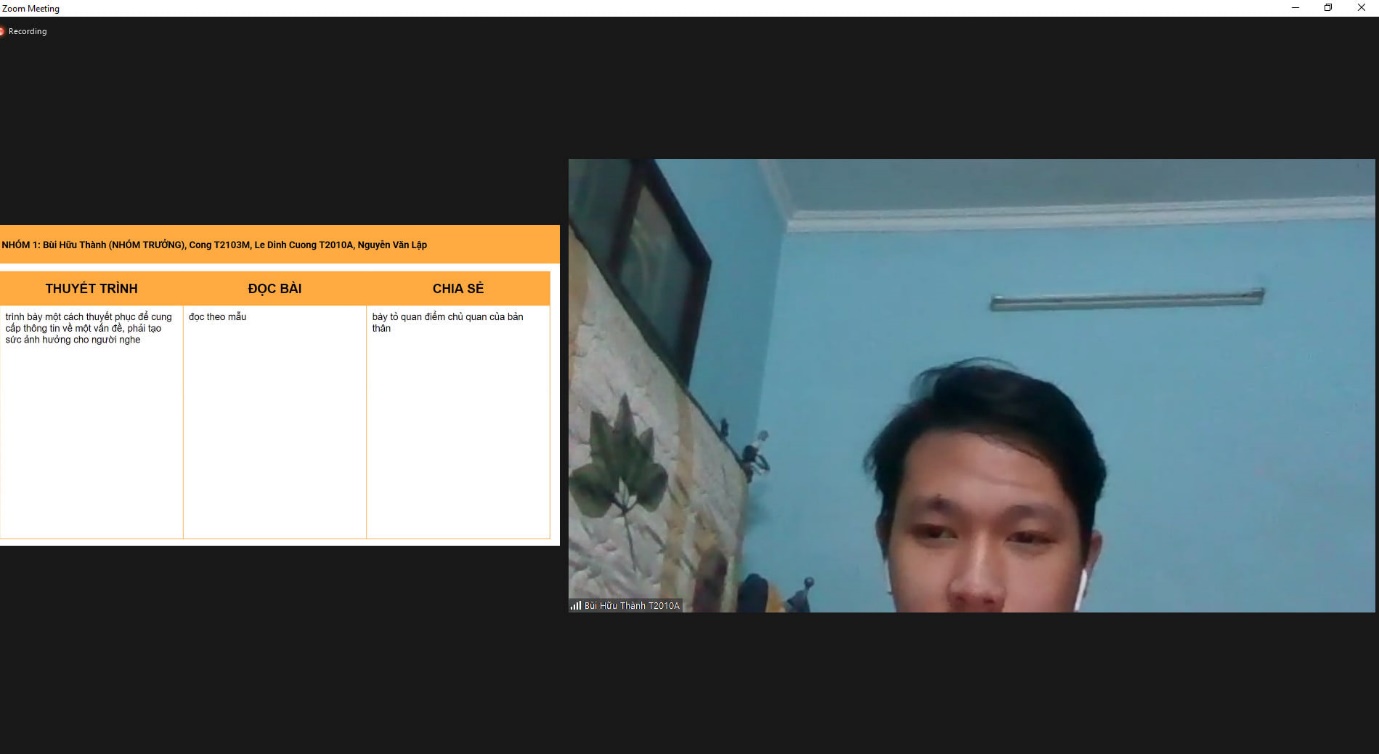The height and width of the screenshot is (754, 1379).
Task: Click the CHIA SẺ column header
Action: pyautogui.click(x=458, y=289)
